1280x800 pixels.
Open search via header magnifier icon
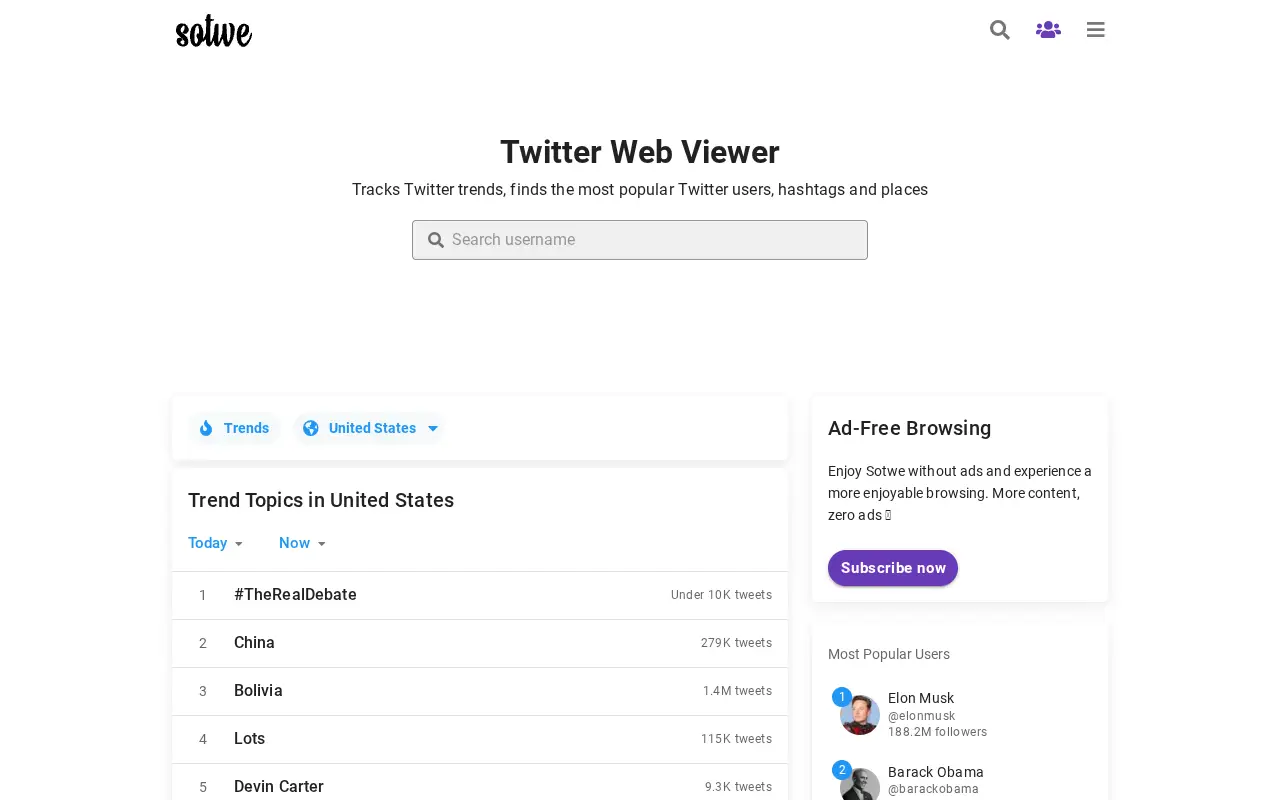point(1000,30)
